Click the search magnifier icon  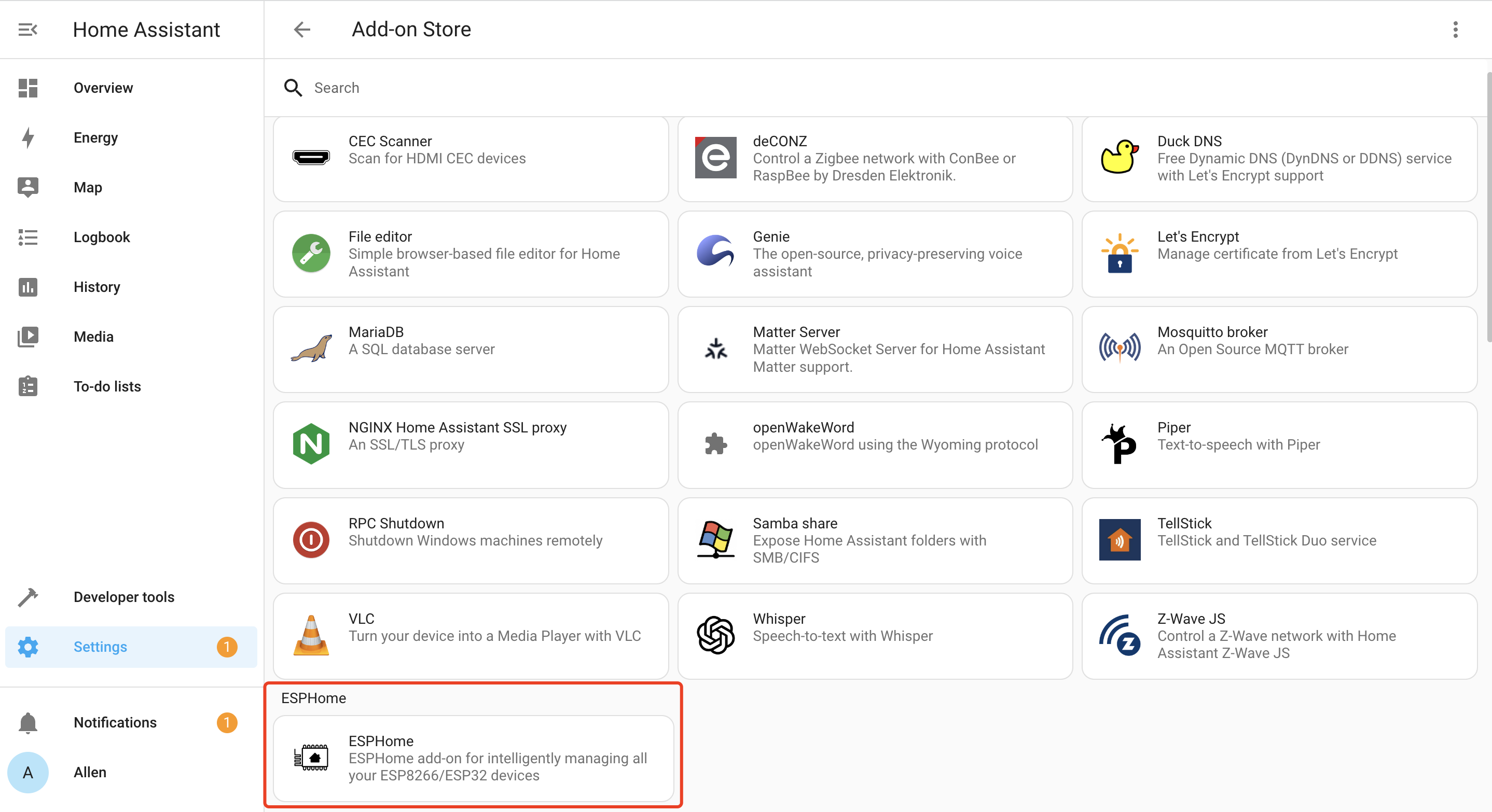[293, 88]
